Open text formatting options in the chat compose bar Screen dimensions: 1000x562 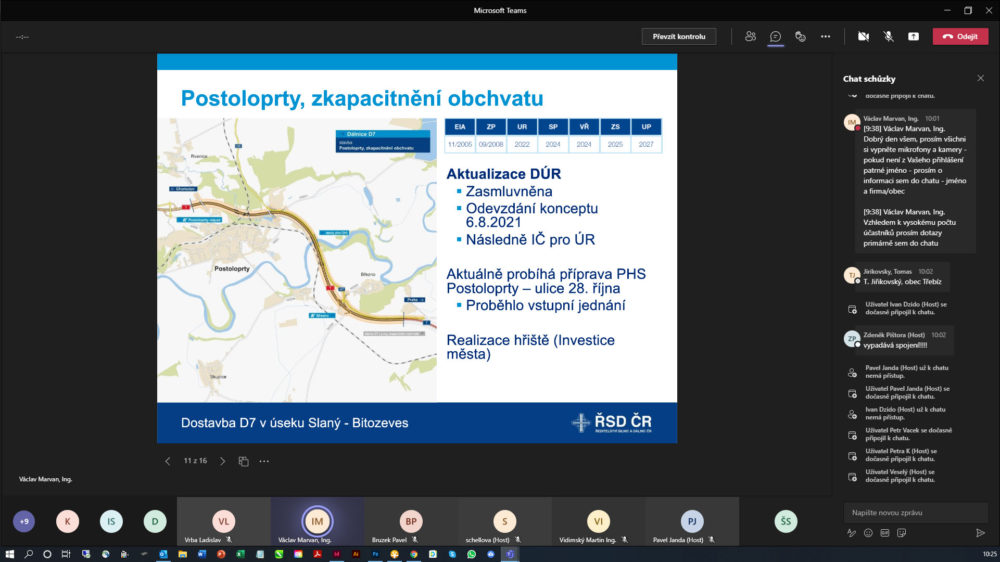pos(852,533)
